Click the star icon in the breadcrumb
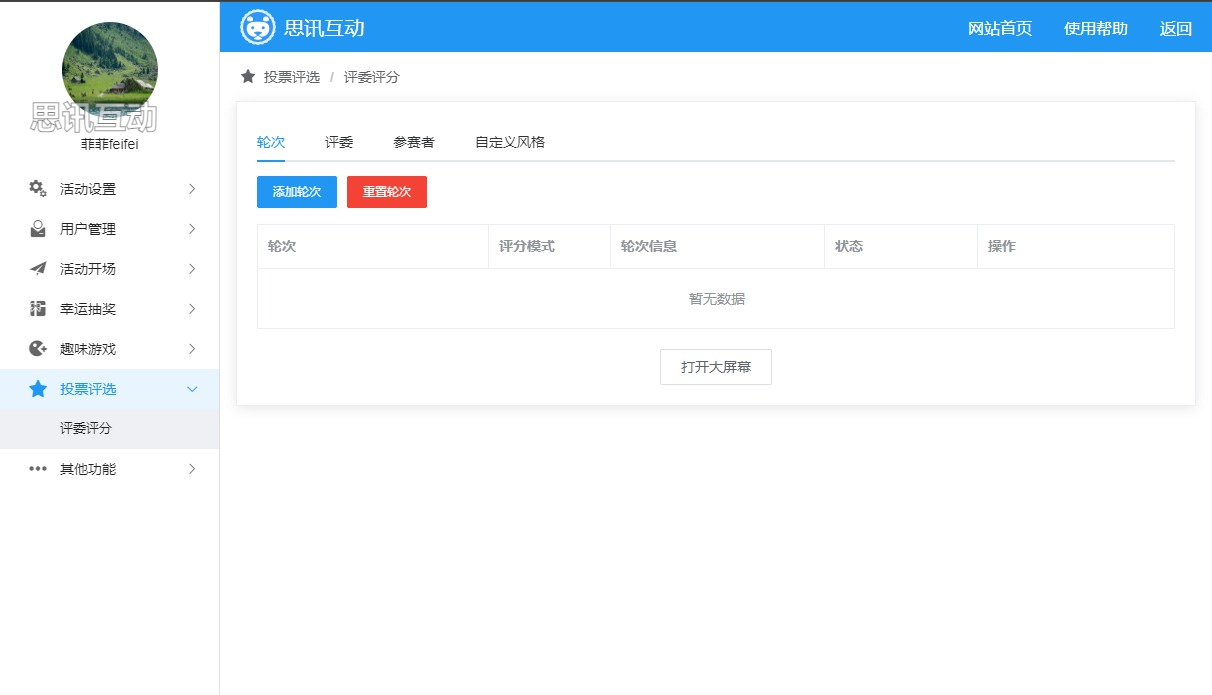The width and height of the screenshot is (1212, 695). click(248, 77)
